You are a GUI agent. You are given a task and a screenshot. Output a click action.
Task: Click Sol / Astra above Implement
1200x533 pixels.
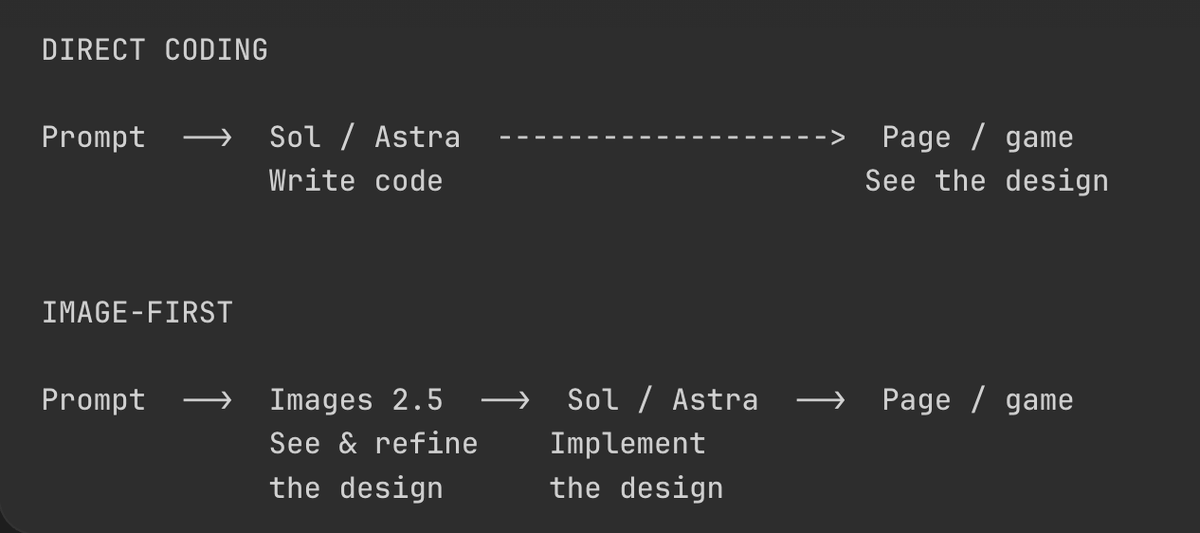[663, 400]
